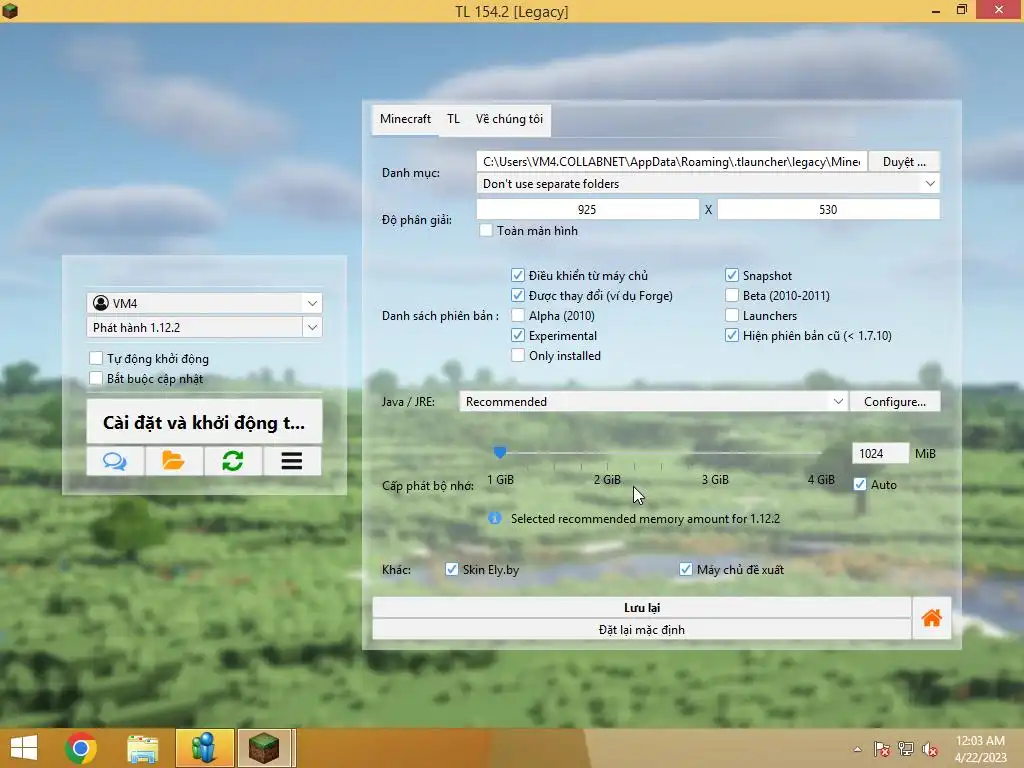Enable Only installed checkbox
This screenshot has width=1024, height=768.
(517, 355)
